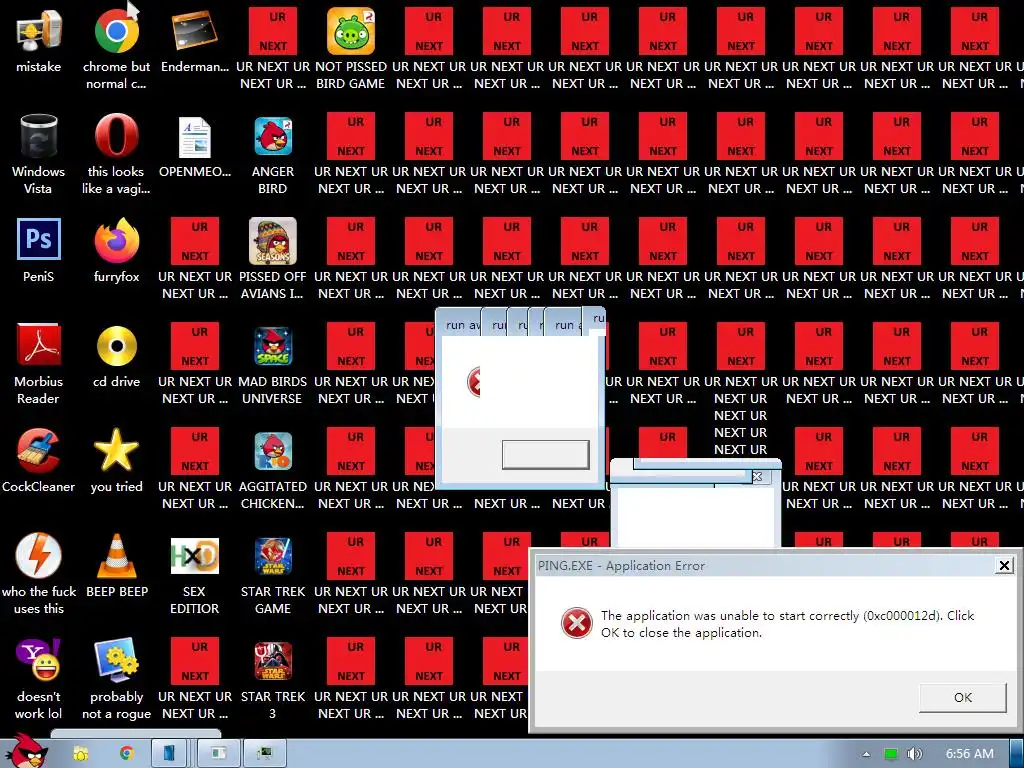The image size is (1024, 768).
Task: Open the Winamp lightning bolt desktop icon
Action: [39, 555]
